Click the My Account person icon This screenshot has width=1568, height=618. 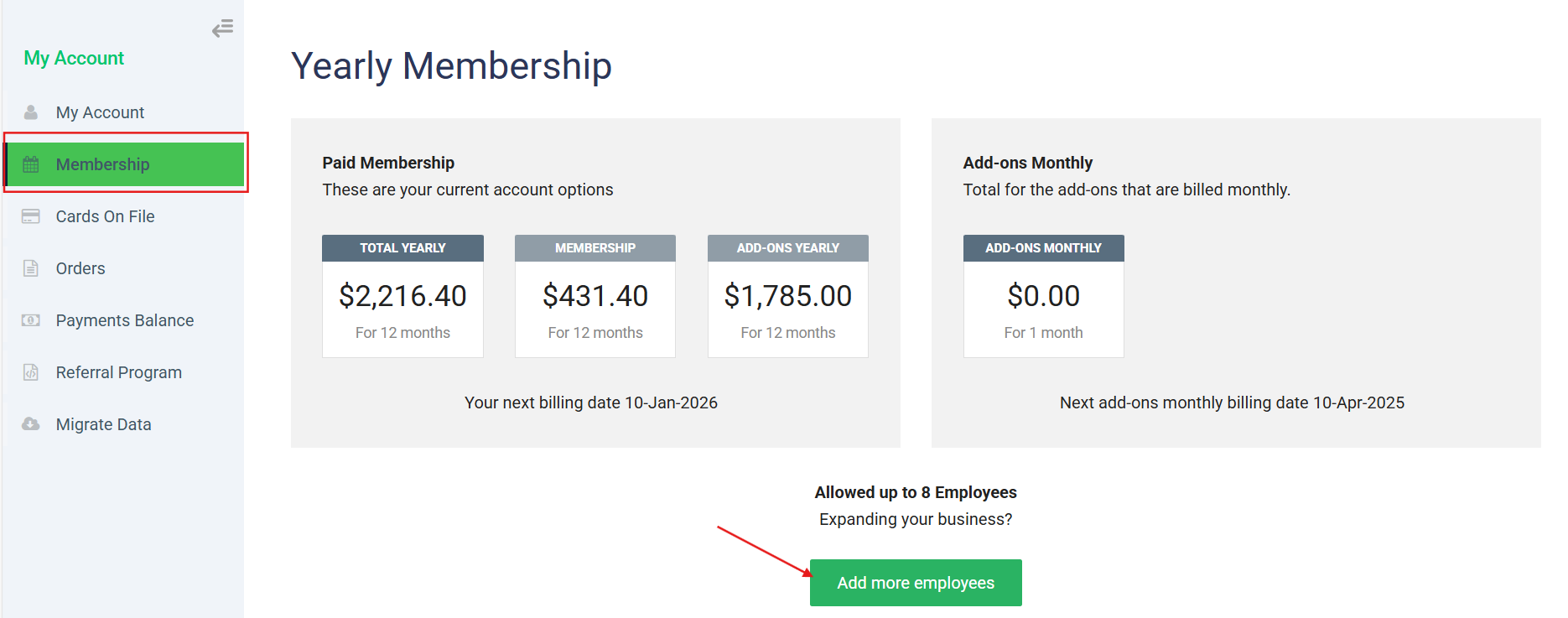tap(31, 112)
